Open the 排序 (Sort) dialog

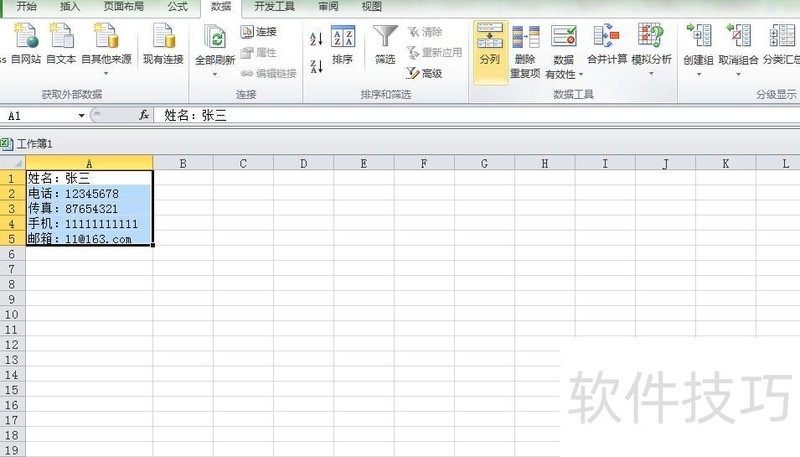343,44
